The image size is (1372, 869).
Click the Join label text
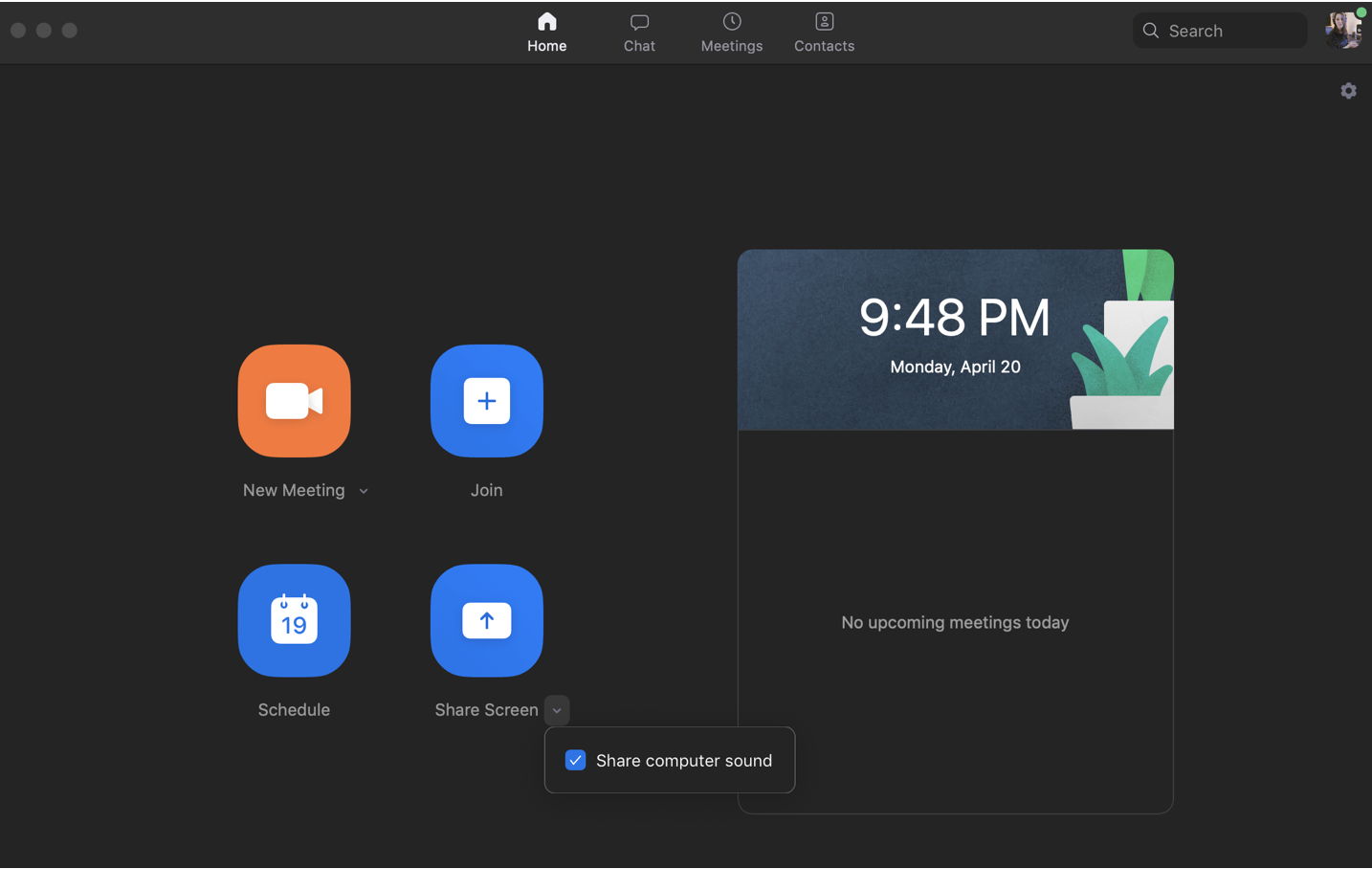tap(486, 490)
